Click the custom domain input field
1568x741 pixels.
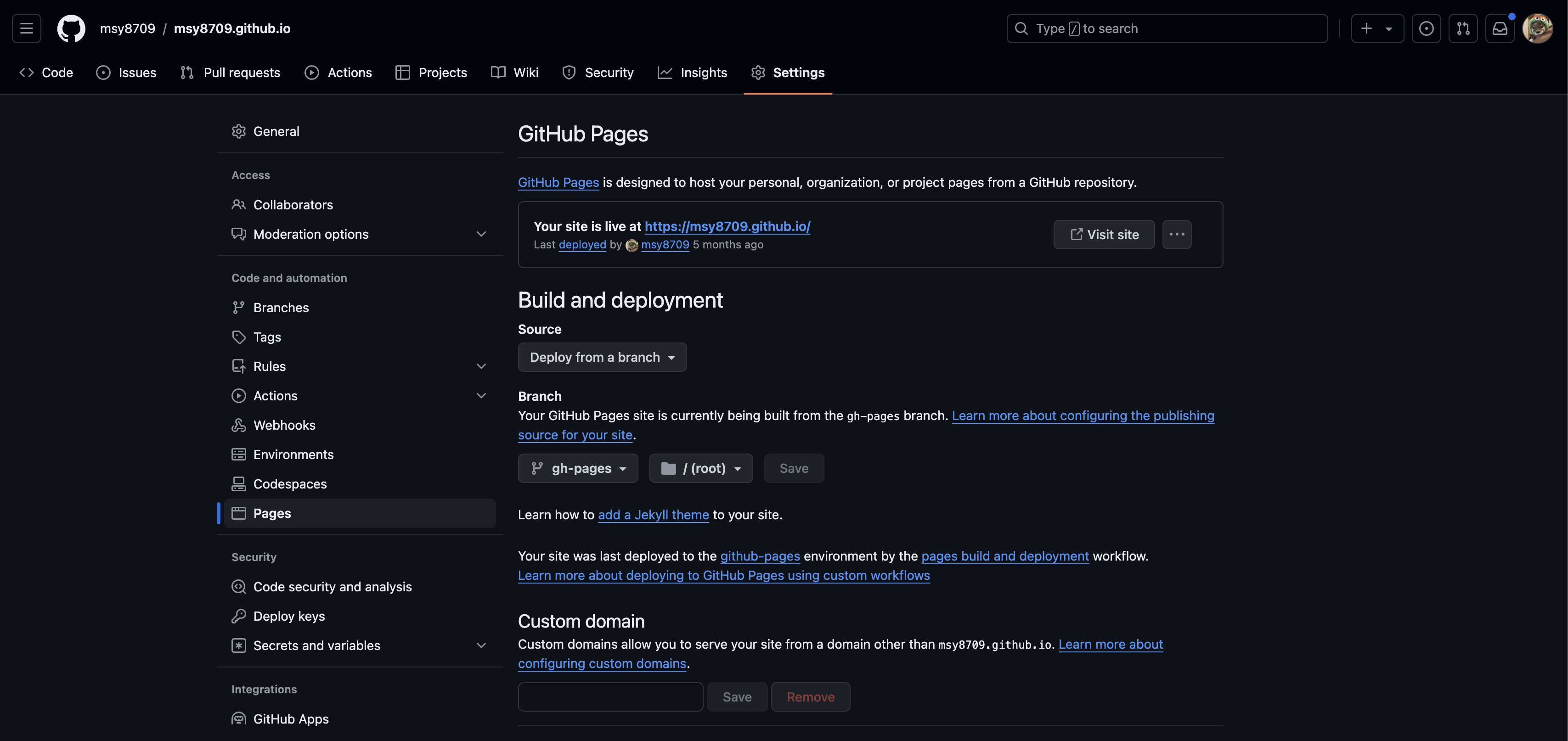(609, 696)
